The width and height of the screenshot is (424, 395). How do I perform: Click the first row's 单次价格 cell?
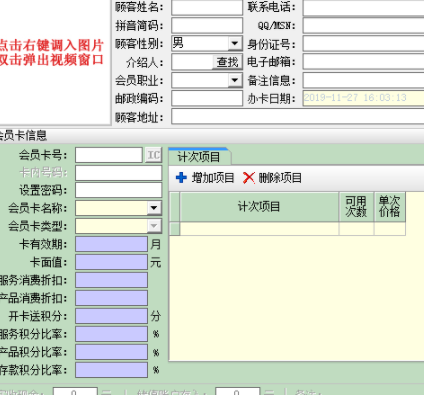click(x=390, y=229)
